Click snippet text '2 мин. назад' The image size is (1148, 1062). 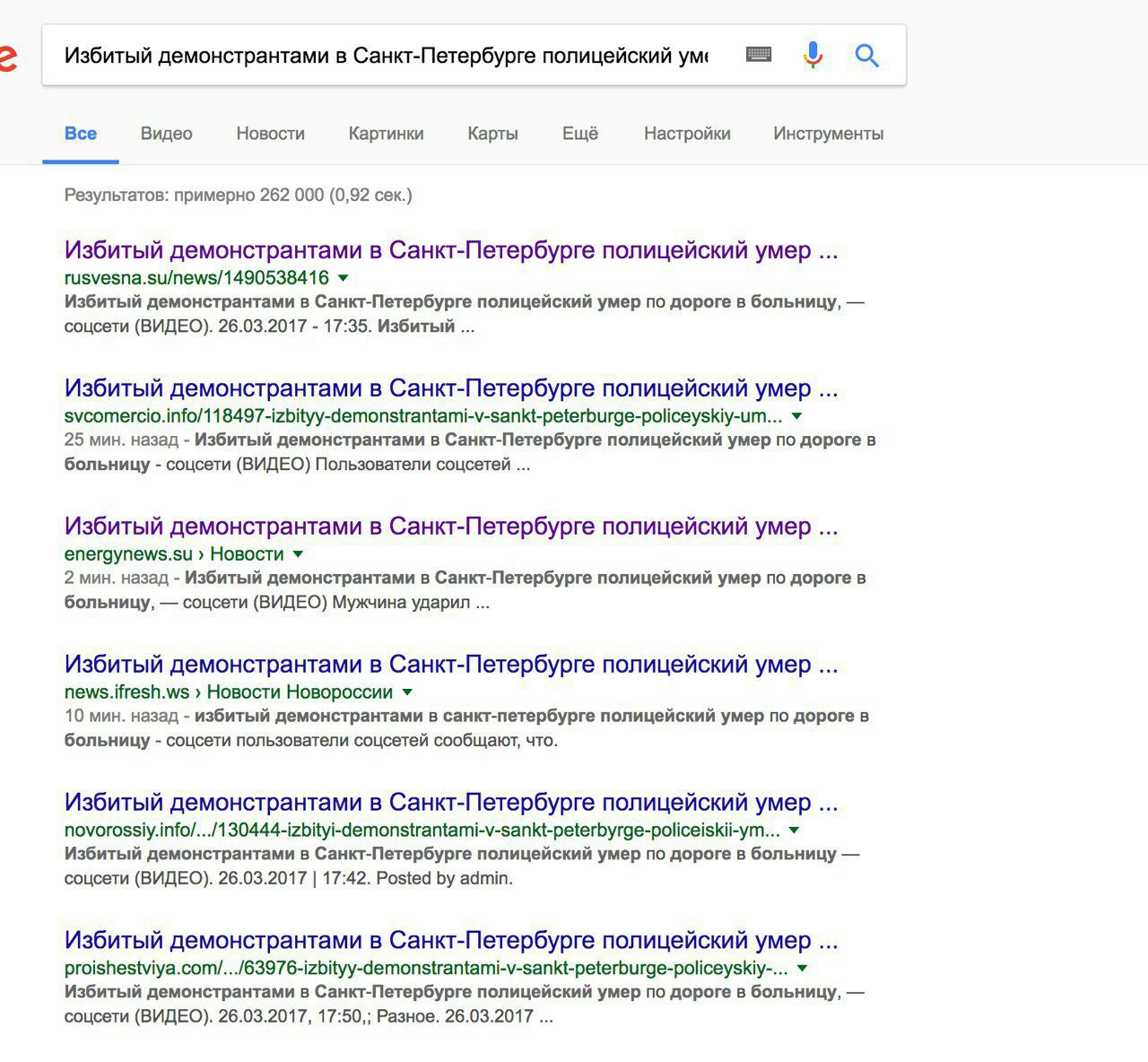tap(117, 578)
